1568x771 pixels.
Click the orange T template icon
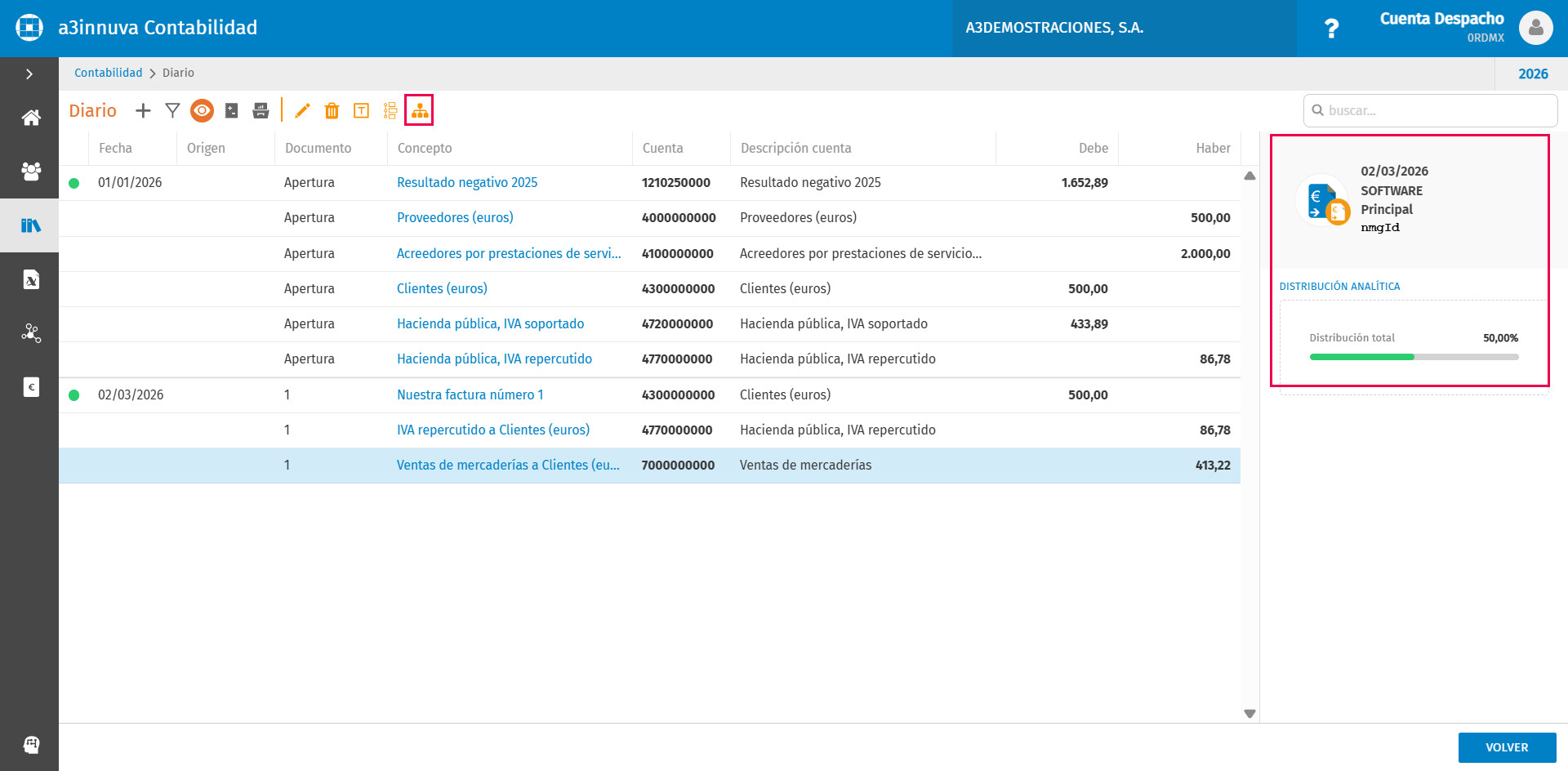(x=361, y=110)
